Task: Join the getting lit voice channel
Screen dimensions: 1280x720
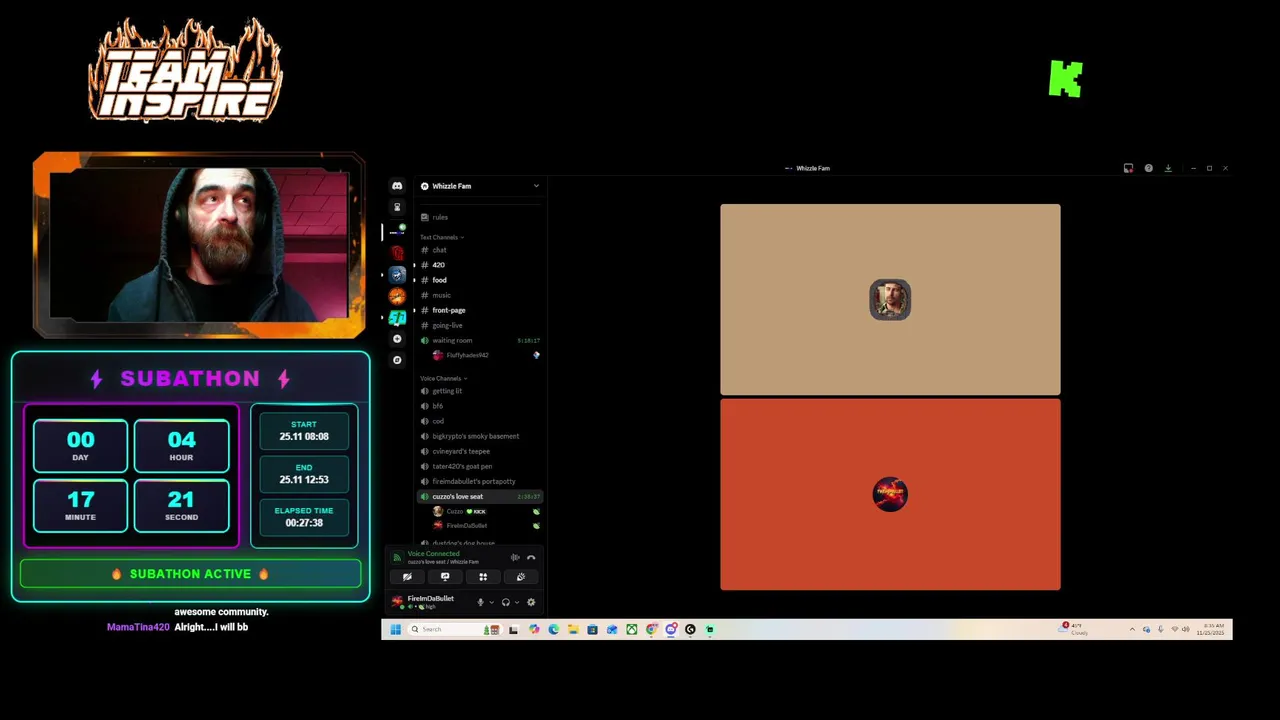Action: point(481,391)
